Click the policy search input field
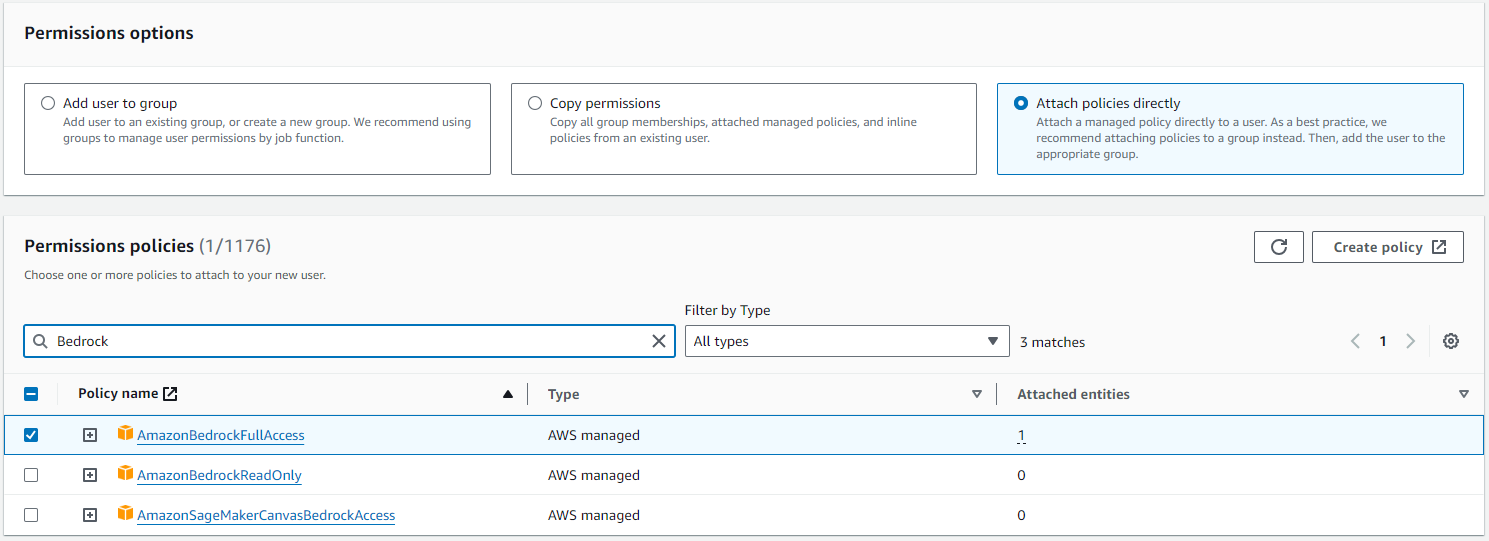Image resolution: width=1489 pixels, height=541 pixels. point(350,341)
